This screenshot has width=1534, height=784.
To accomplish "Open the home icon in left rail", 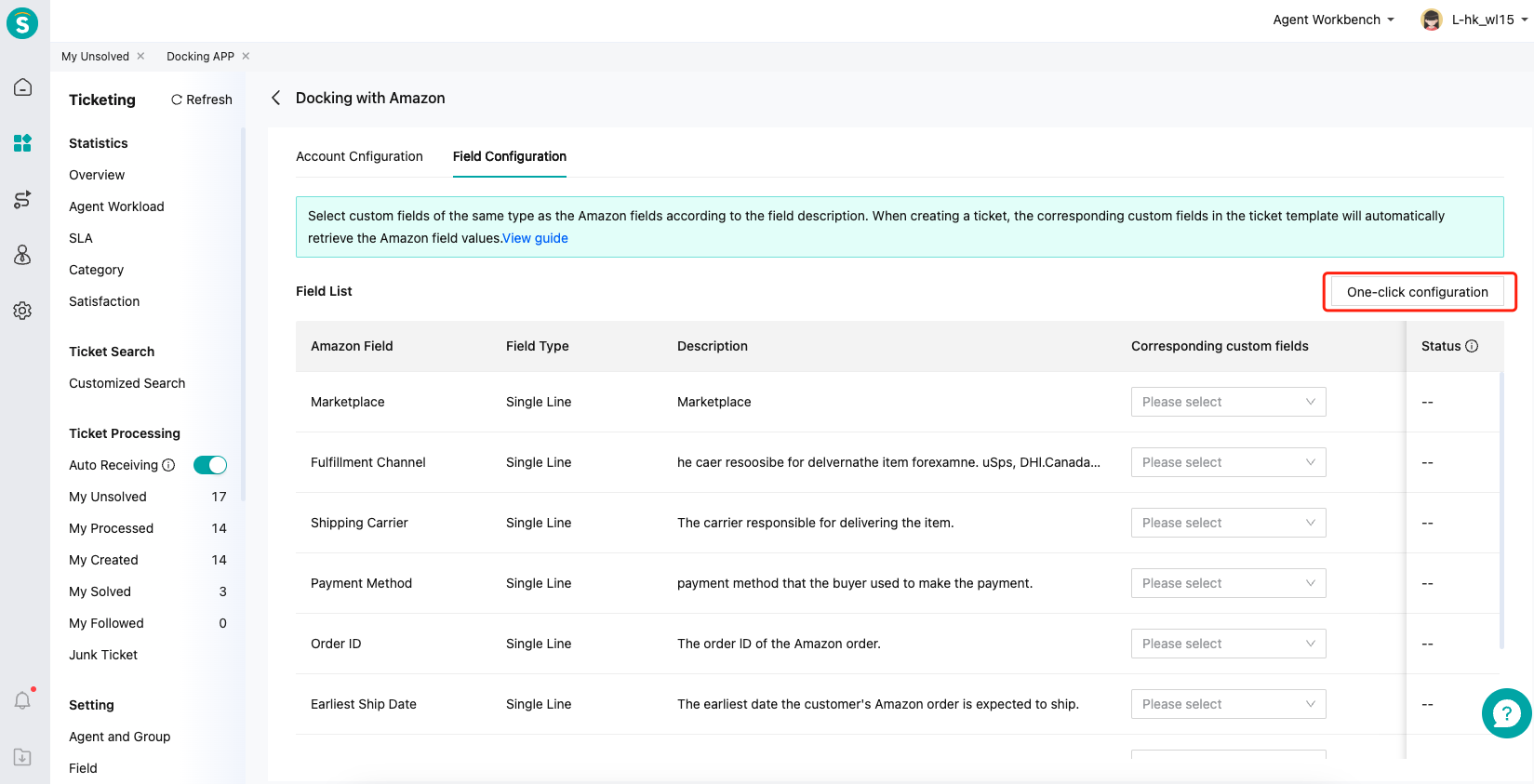I will tap(22, 87).
